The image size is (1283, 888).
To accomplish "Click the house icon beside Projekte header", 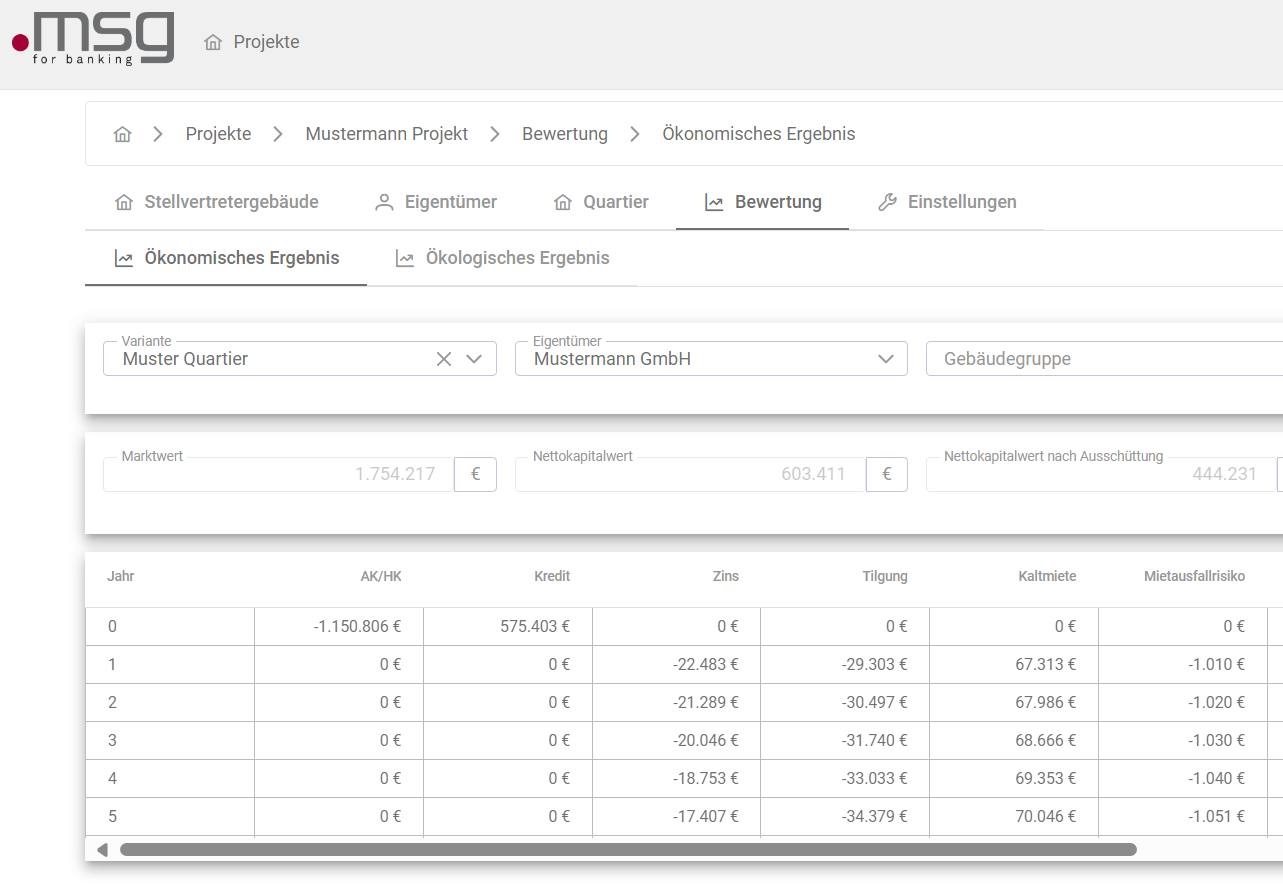I will 212,42.
